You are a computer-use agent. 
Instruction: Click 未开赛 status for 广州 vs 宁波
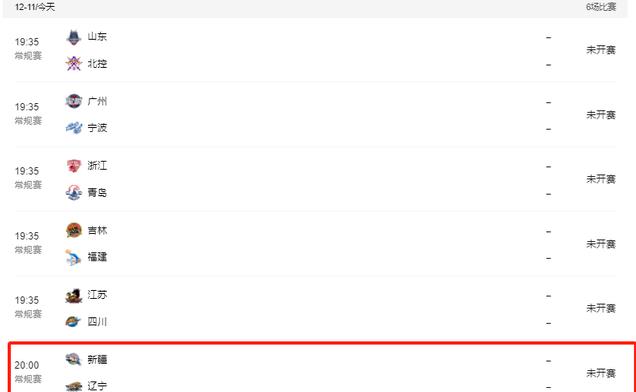pos(601,115)
